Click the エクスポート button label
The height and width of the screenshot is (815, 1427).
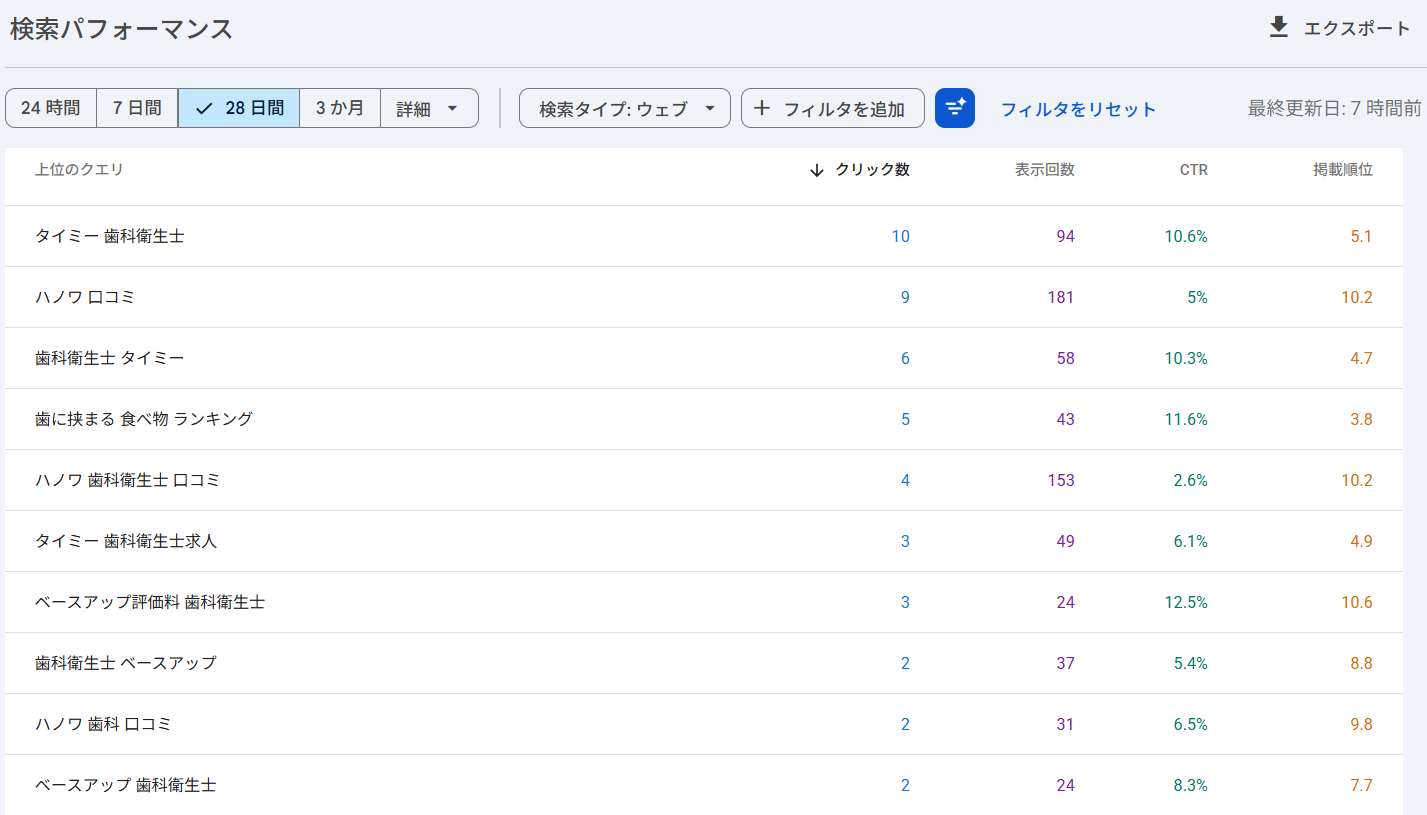[x=1357, y=28]
